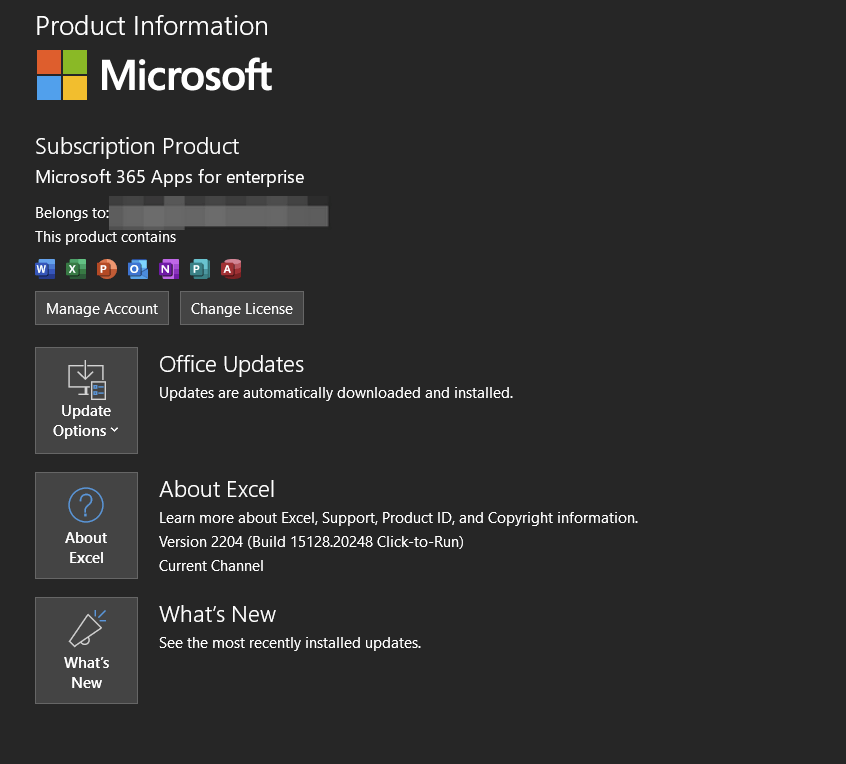Click the Subscription Product heading

coord(137,147)
